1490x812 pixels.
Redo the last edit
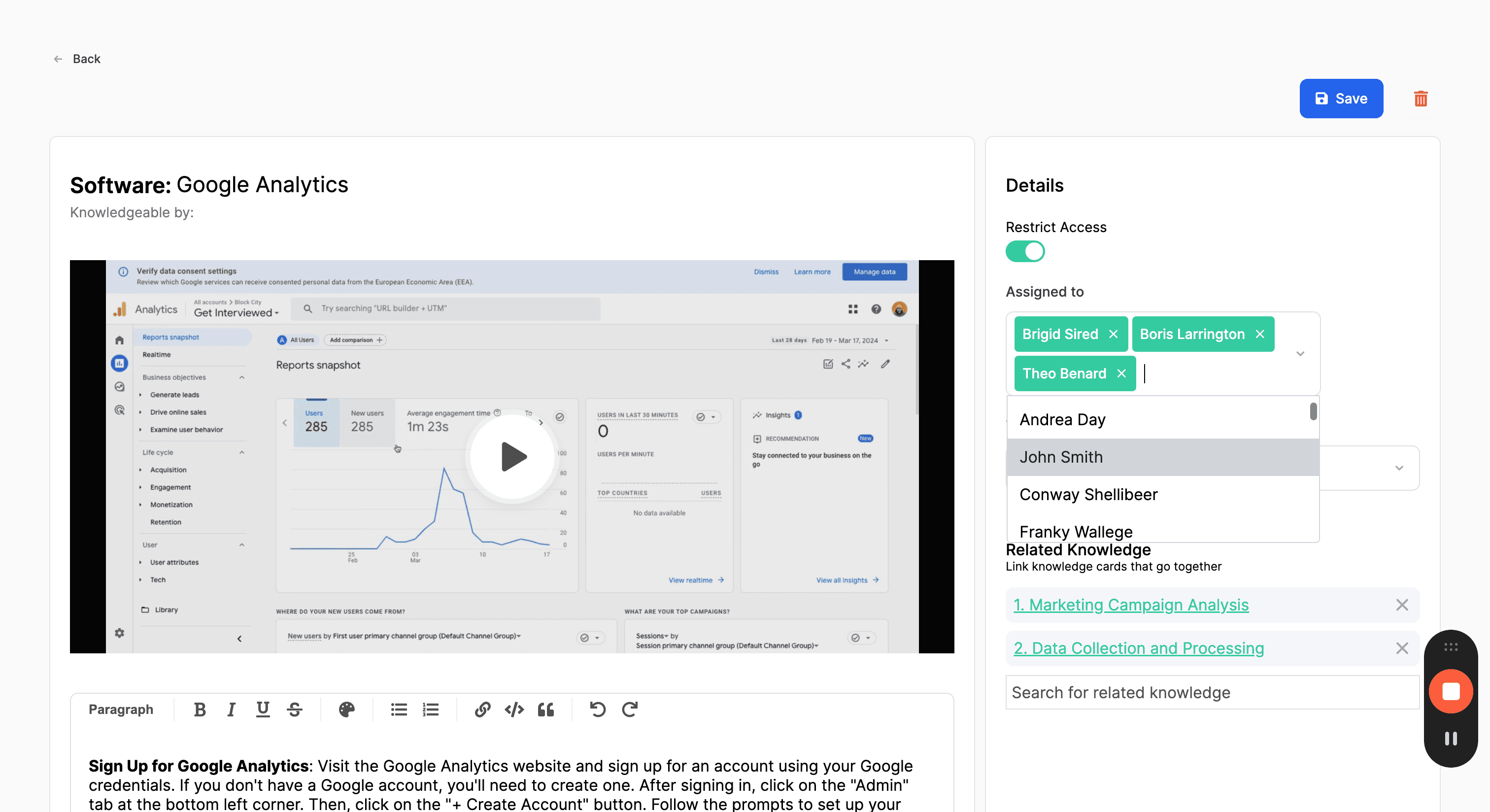pos(629,709)
